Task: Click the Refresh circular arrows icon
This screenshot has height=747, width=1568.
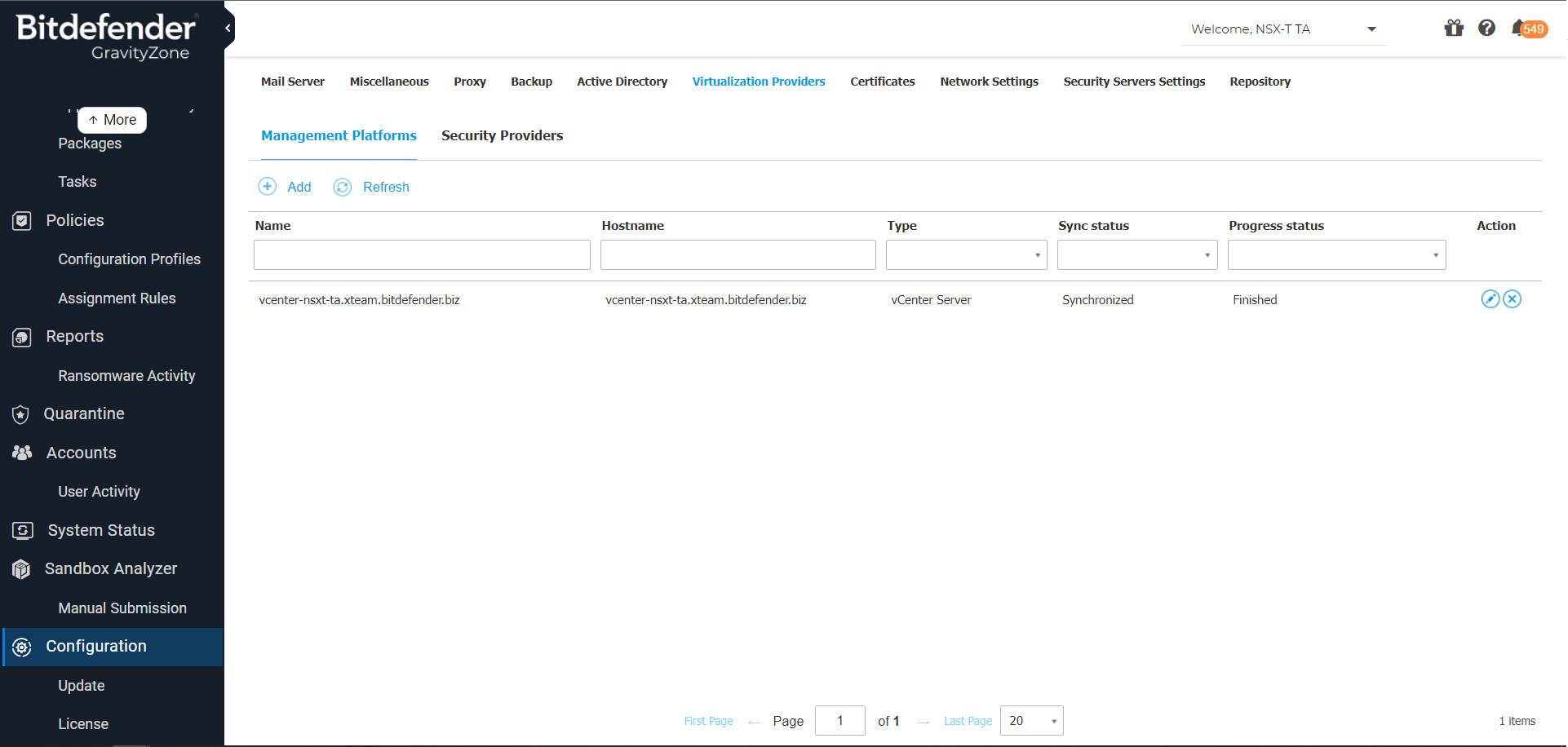Action: (343, 188)
